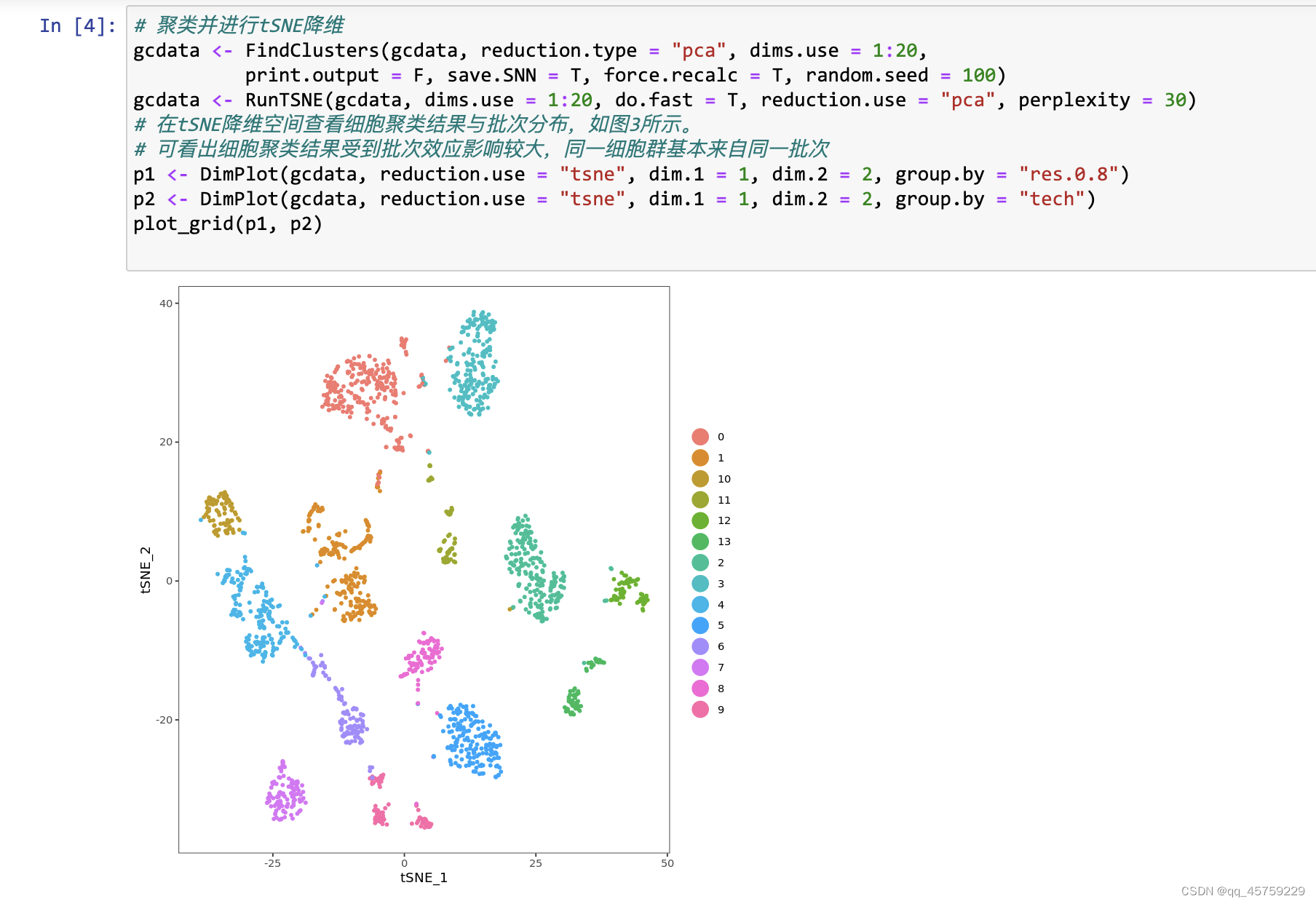
Task: Click the tSNE_1 x-axis label
Action: point(424,878)
